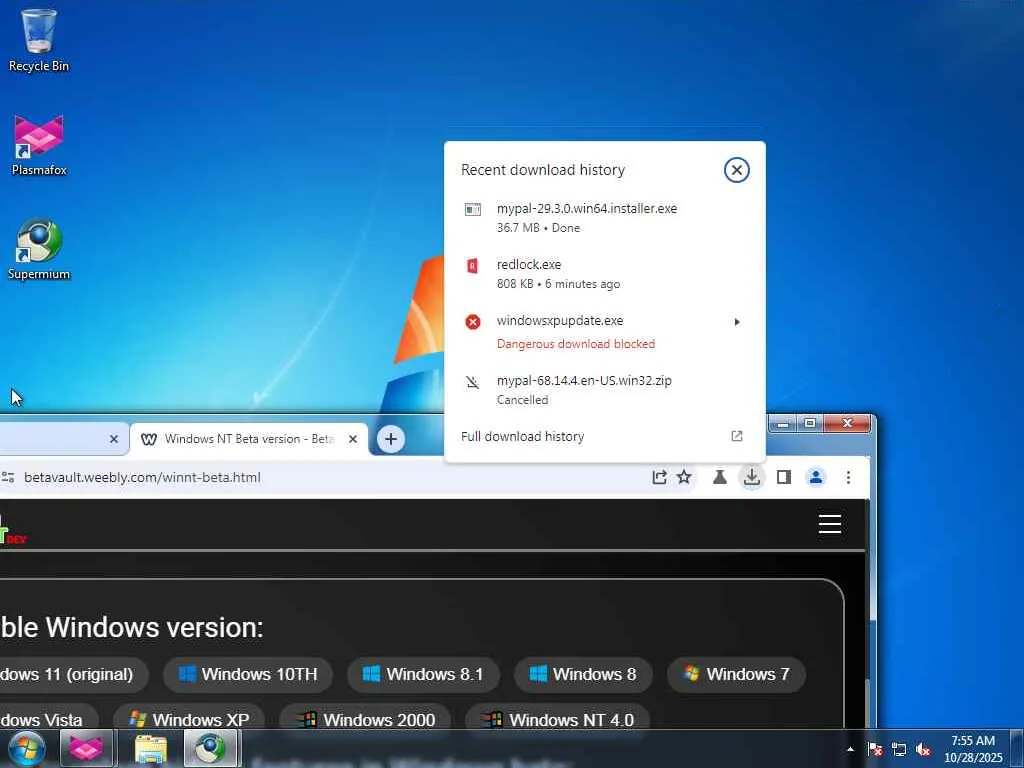
Task: Open the Windows Start menu
Action: click(x=26, y=748)
